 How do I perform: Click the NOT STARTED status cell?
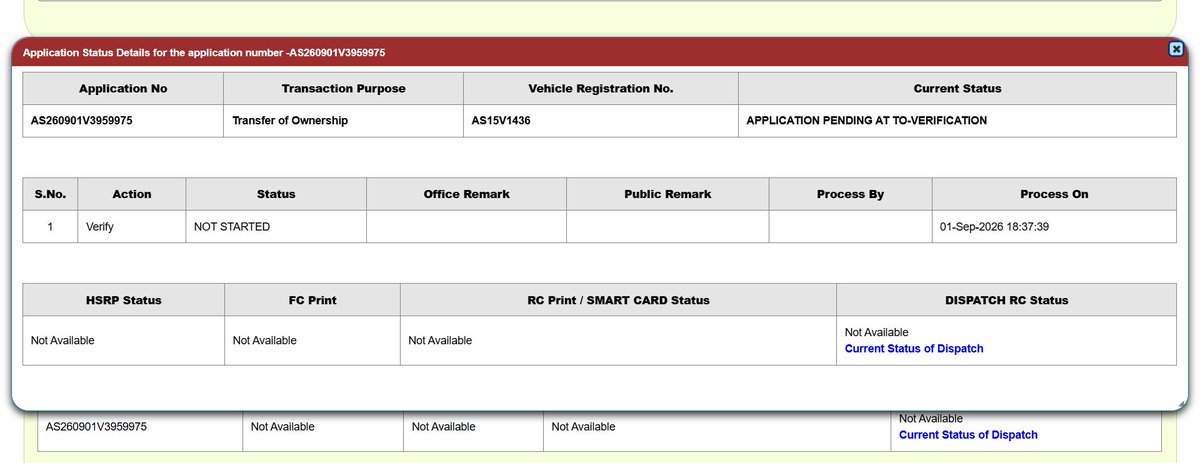(x=276, y=227)
